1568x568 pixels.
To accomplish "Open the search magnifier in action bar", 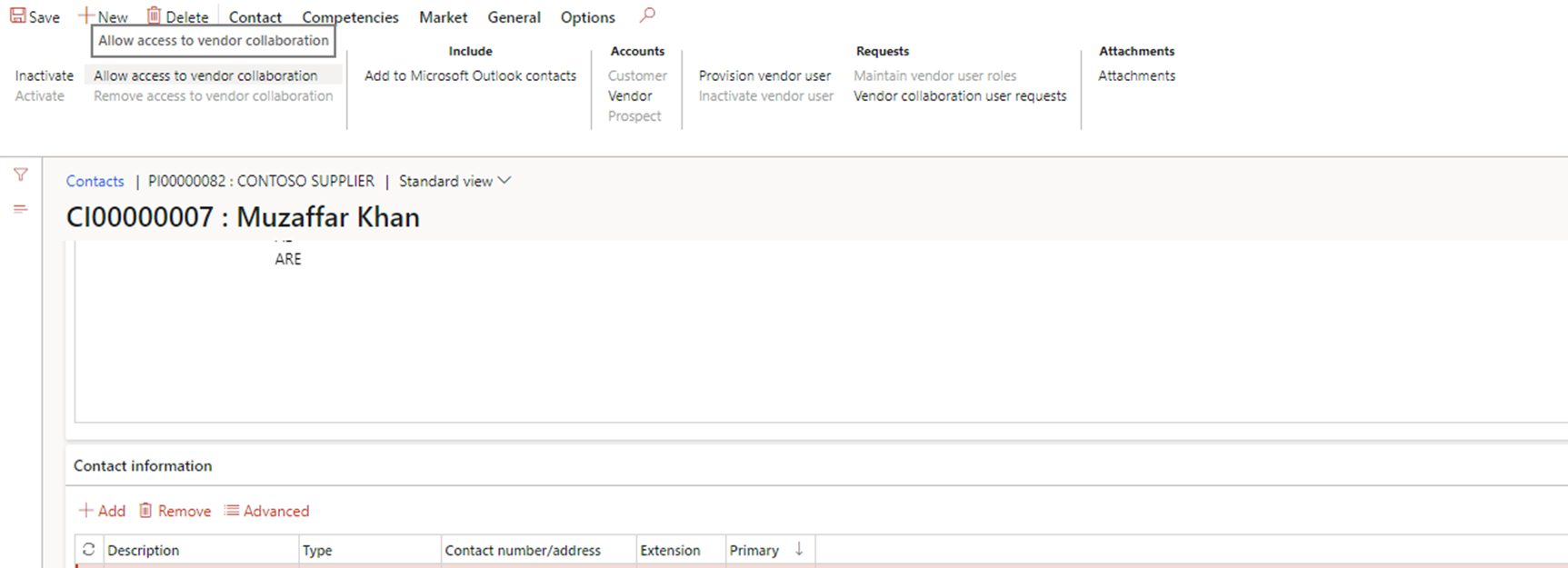I will coord(647,15).
